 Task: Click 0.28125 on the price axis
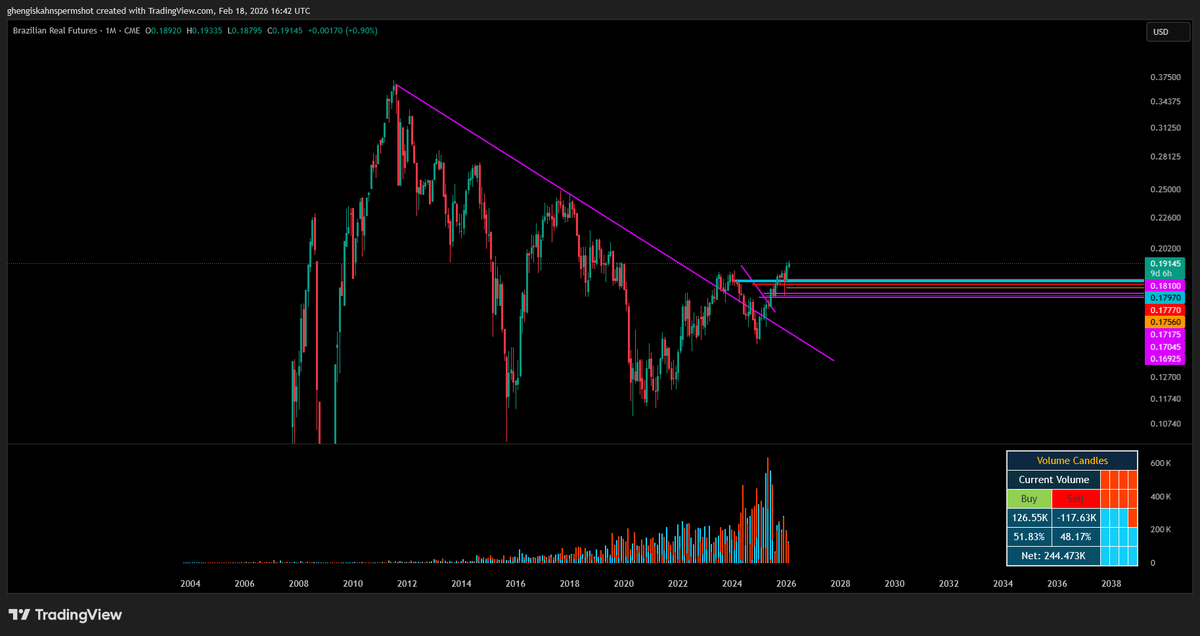tap(1166, 157)
